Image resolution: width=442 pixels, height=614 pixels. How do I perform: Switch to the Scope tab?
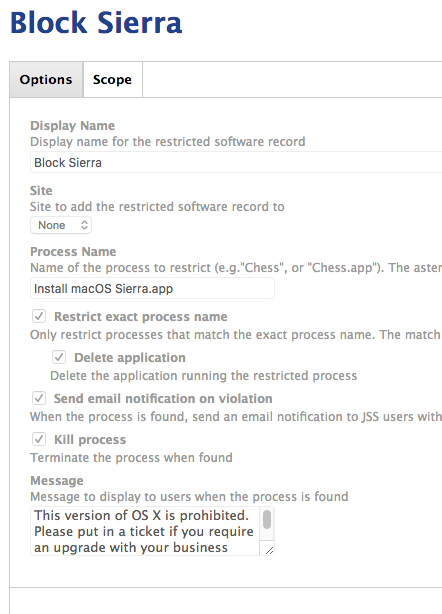pos(112,79)
